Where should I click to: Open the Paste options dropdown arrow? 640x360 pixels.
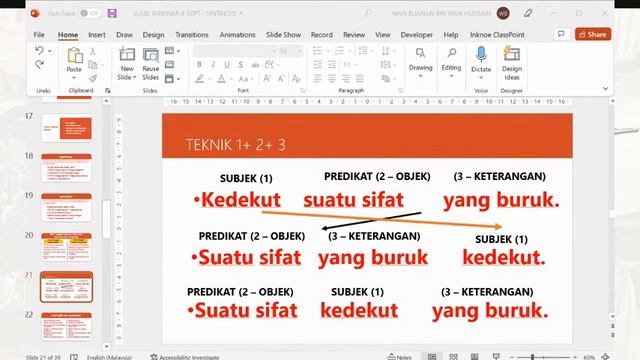[x=74, y=78]
